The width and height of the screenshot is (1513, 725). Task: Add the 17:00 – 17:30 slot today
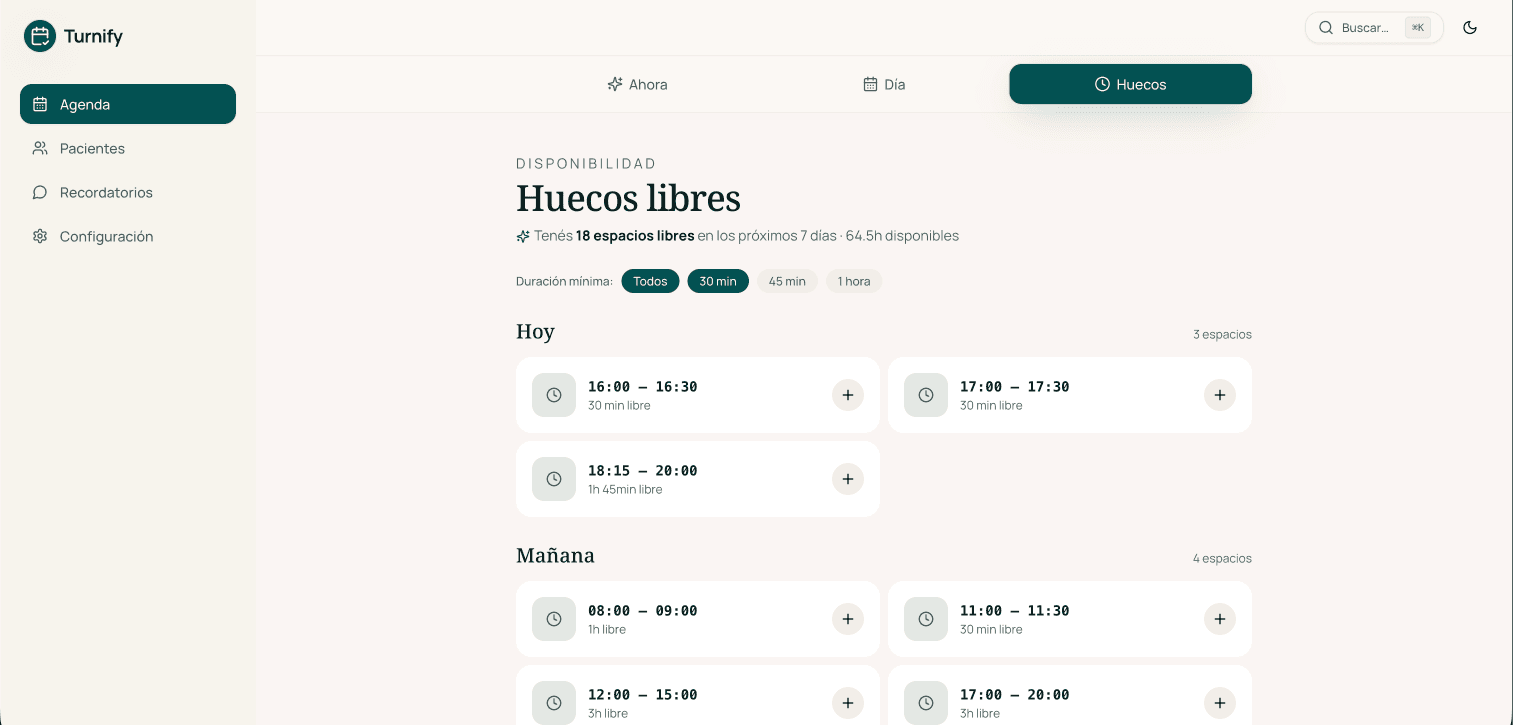pyautogui.click(x=1219, y=395)
